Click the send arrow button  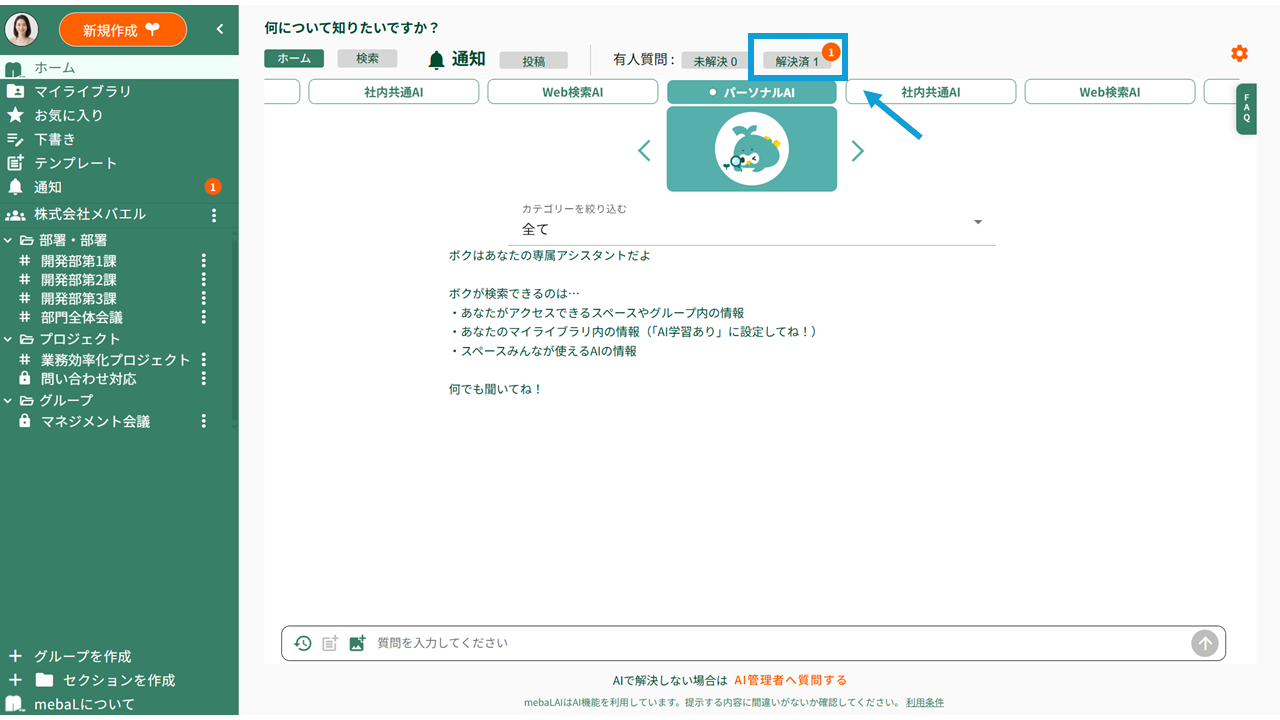(1204, 643)
